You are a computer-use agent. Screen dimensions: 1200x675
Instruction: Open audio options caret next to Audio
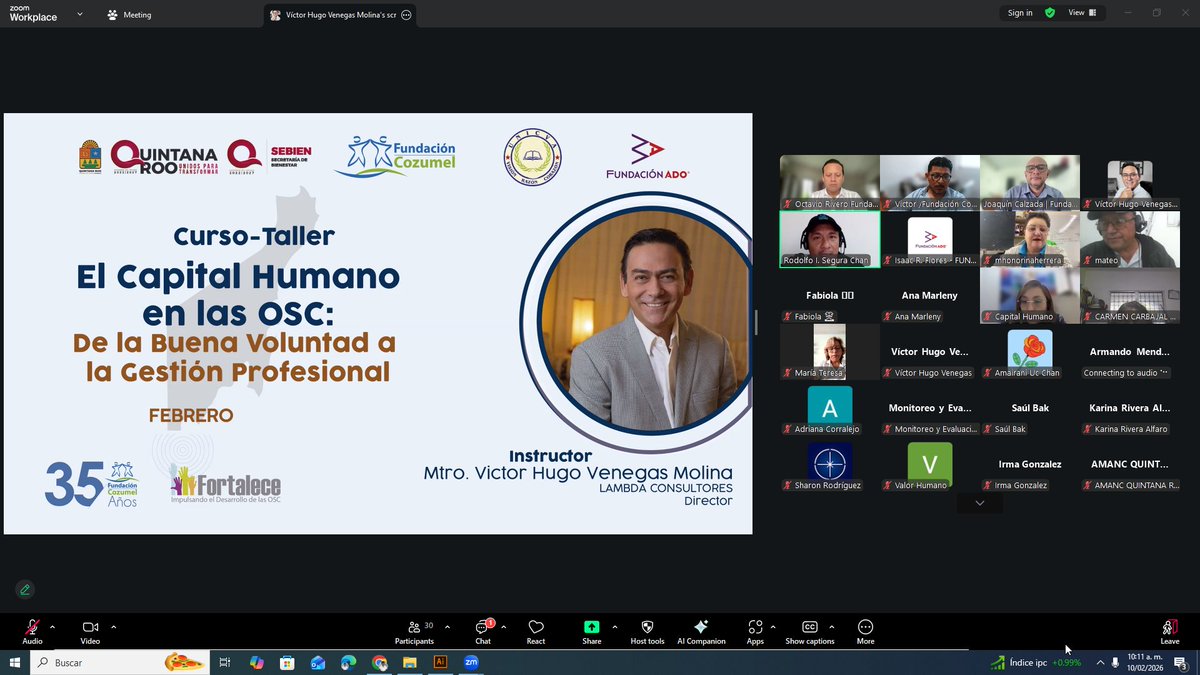tap(52, 627)
